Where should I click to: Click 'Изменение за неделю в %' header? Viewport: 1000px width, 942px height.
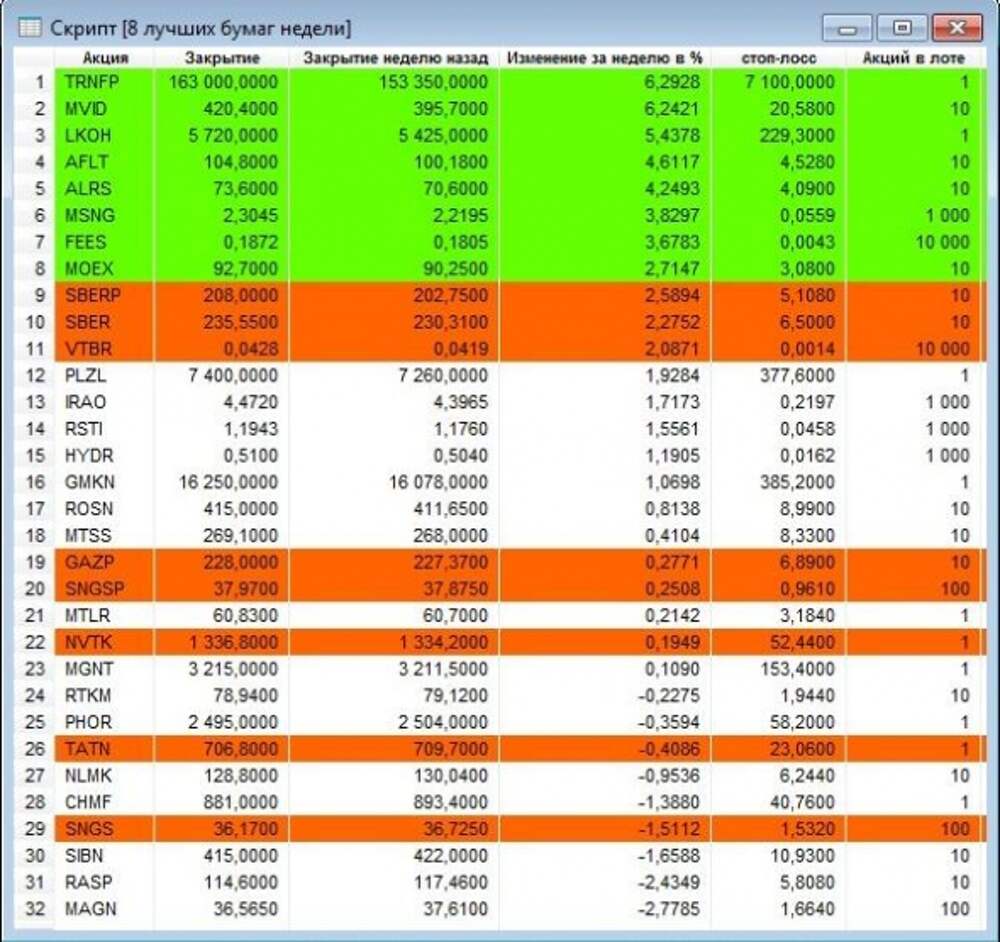pos(605,58)
